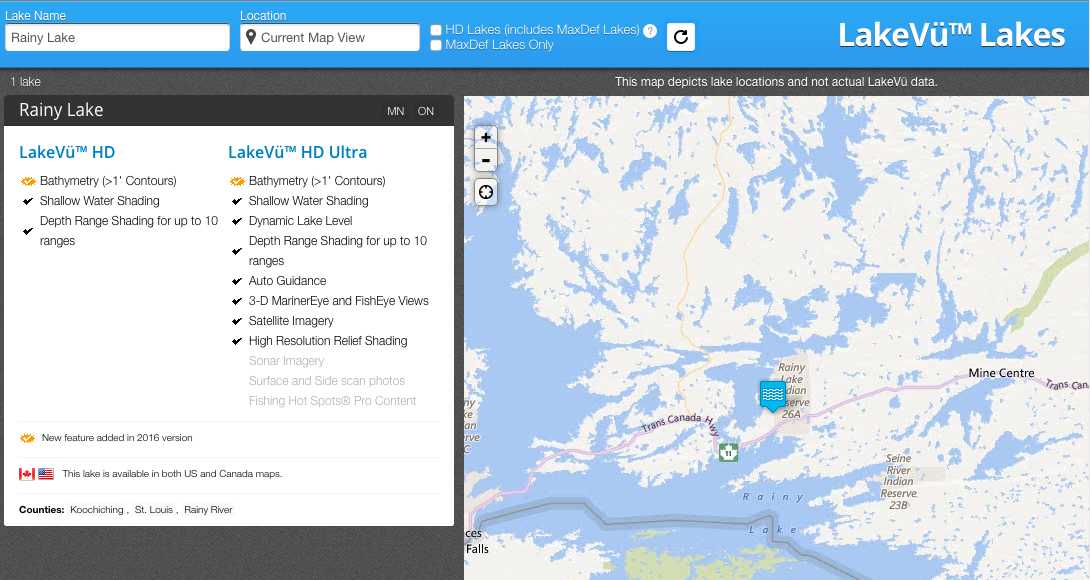Select the MN state tag
Screen dimensions: 1090x580
pos(396,111)
